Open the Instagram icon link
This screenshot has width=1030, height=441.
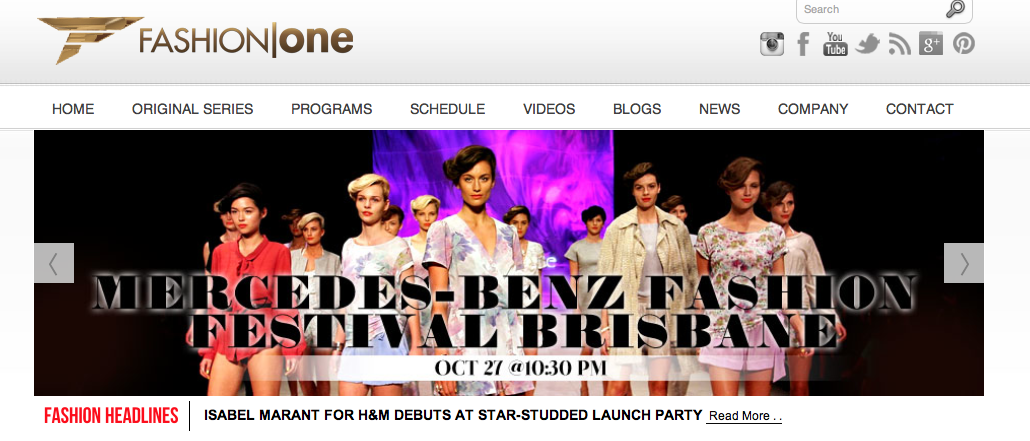[772, 44]
